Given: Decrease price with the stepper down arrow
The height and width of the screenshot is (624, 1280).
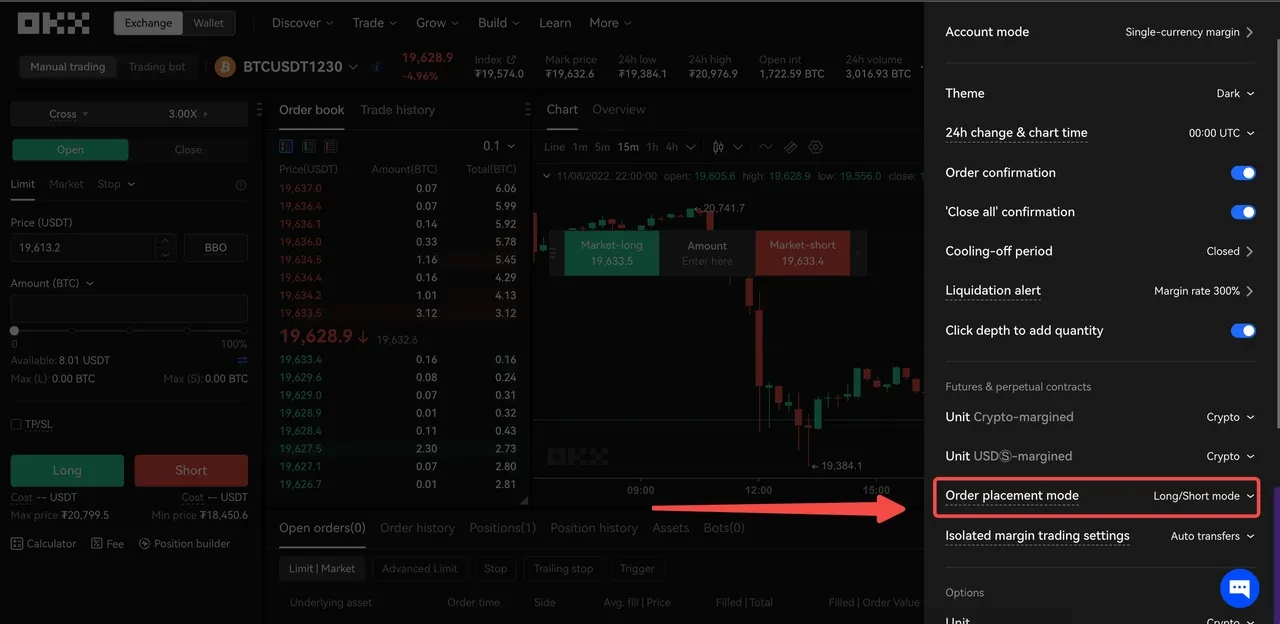Looking at the screenshot, I should click(x=165, y=254).
